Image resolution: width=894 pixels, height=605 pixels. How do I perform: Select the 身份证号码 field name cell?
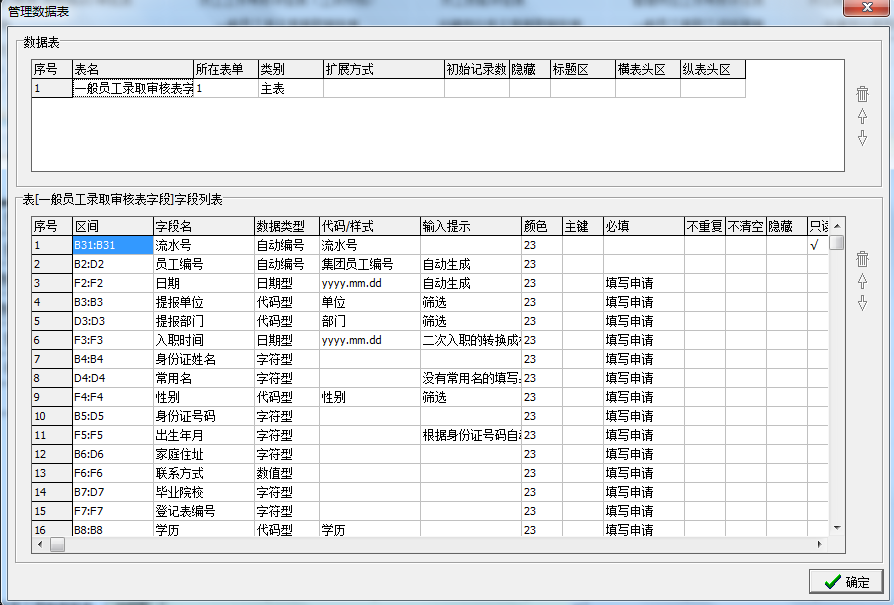click(204, 416)
